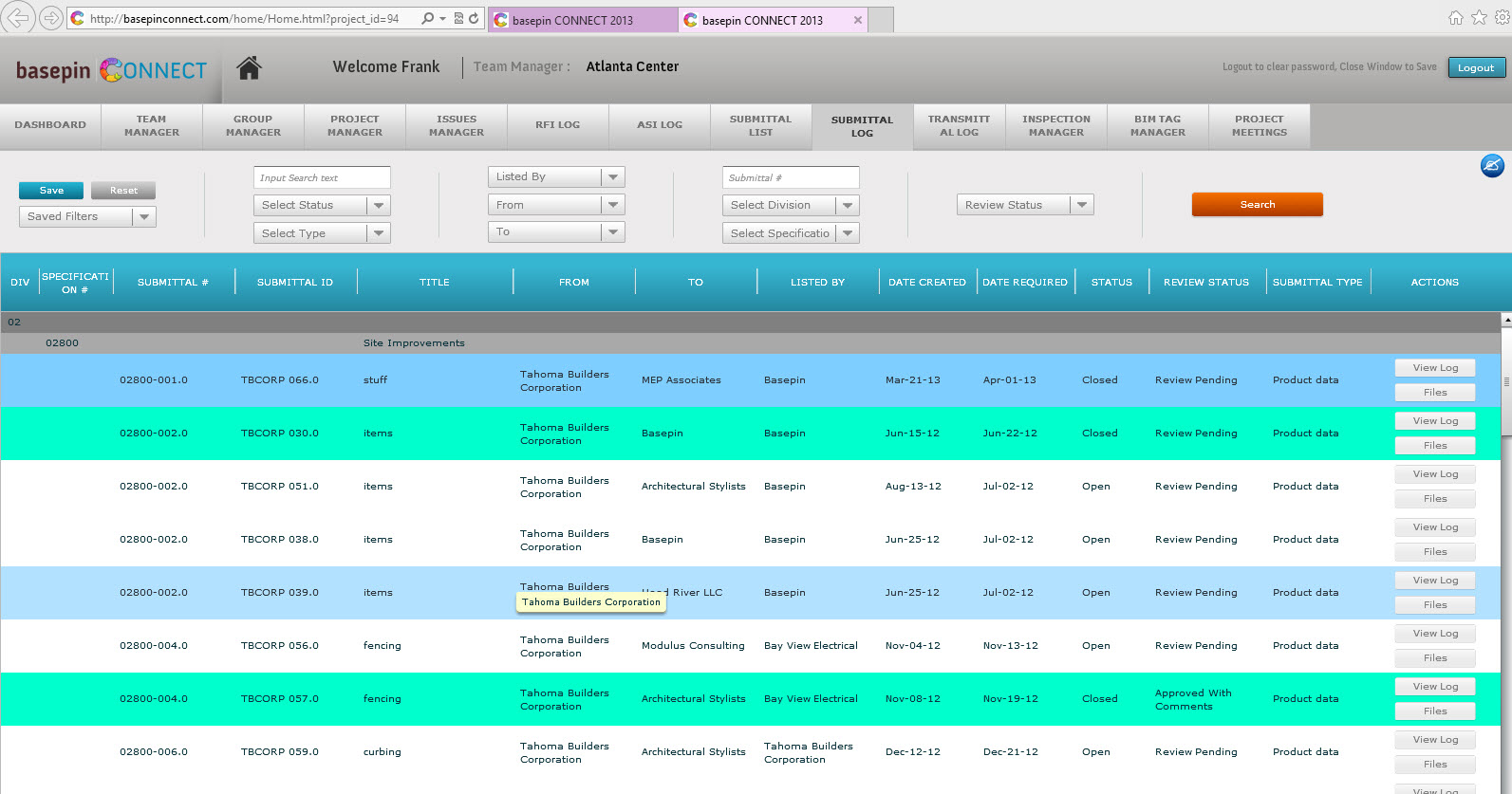Click the Modulus Consulting cell

[x=693, y=646]
